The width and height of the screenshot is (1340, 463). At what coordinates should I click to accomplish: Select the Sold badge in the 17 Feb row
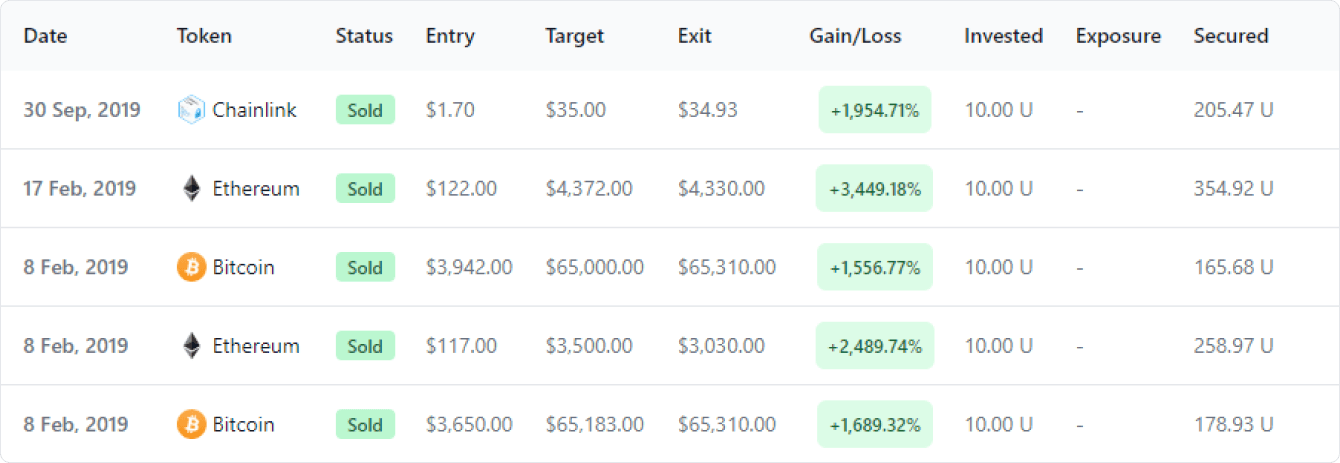tap(365, 188)
